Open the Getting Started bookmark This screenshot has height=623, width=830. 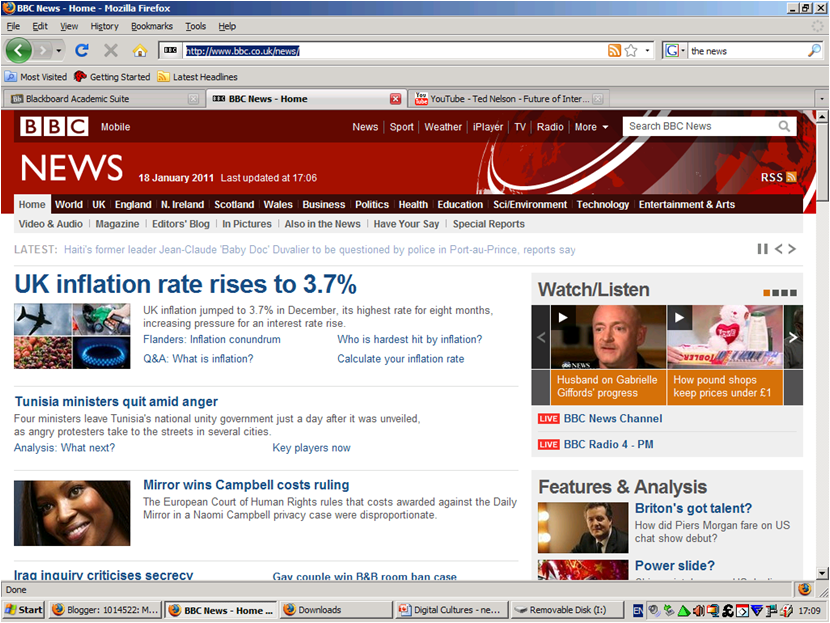pos(112,77)
